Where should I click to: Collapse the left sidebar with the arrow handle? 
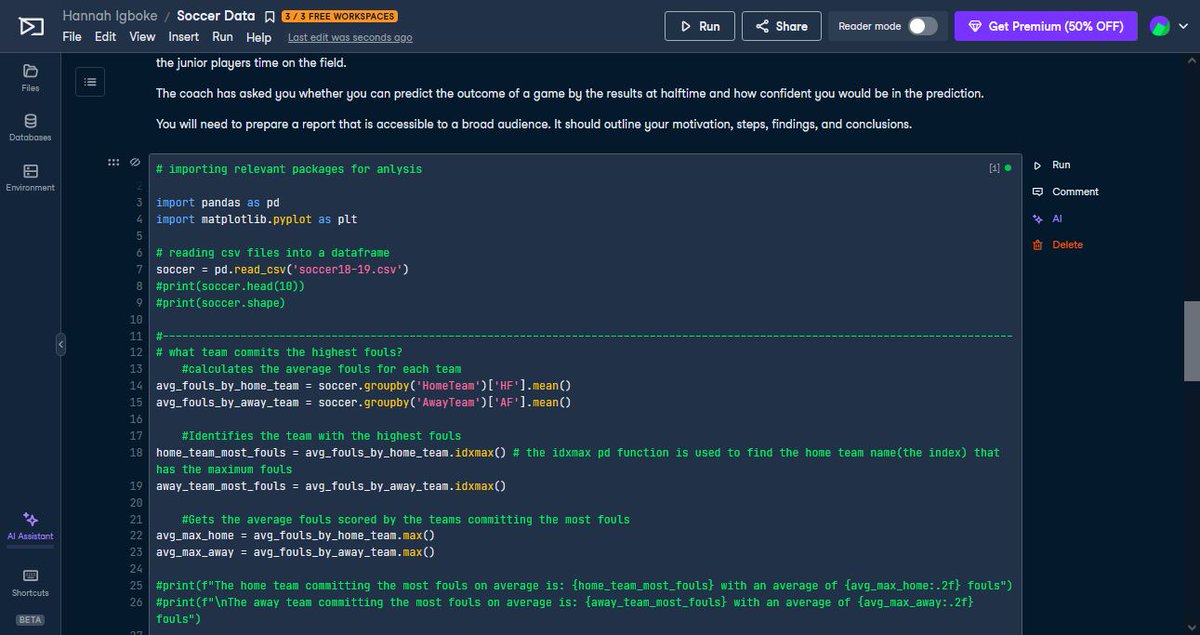pyautogui.click(x=60, y=344)
